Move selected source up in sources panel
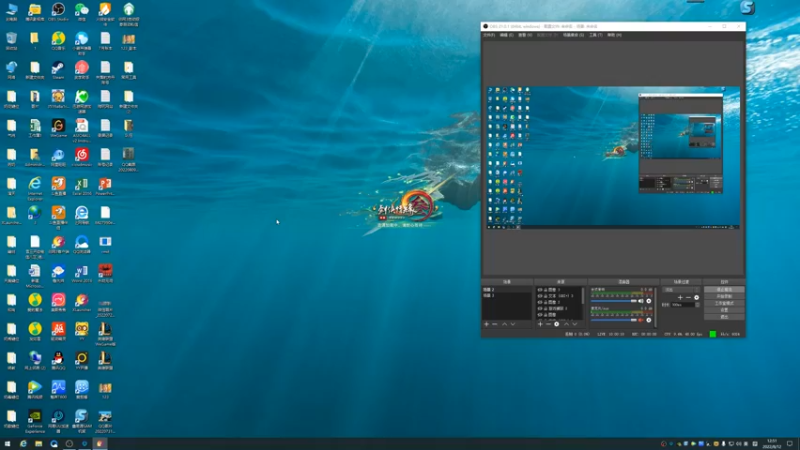 pyautogui.click(x=566, y=324)
